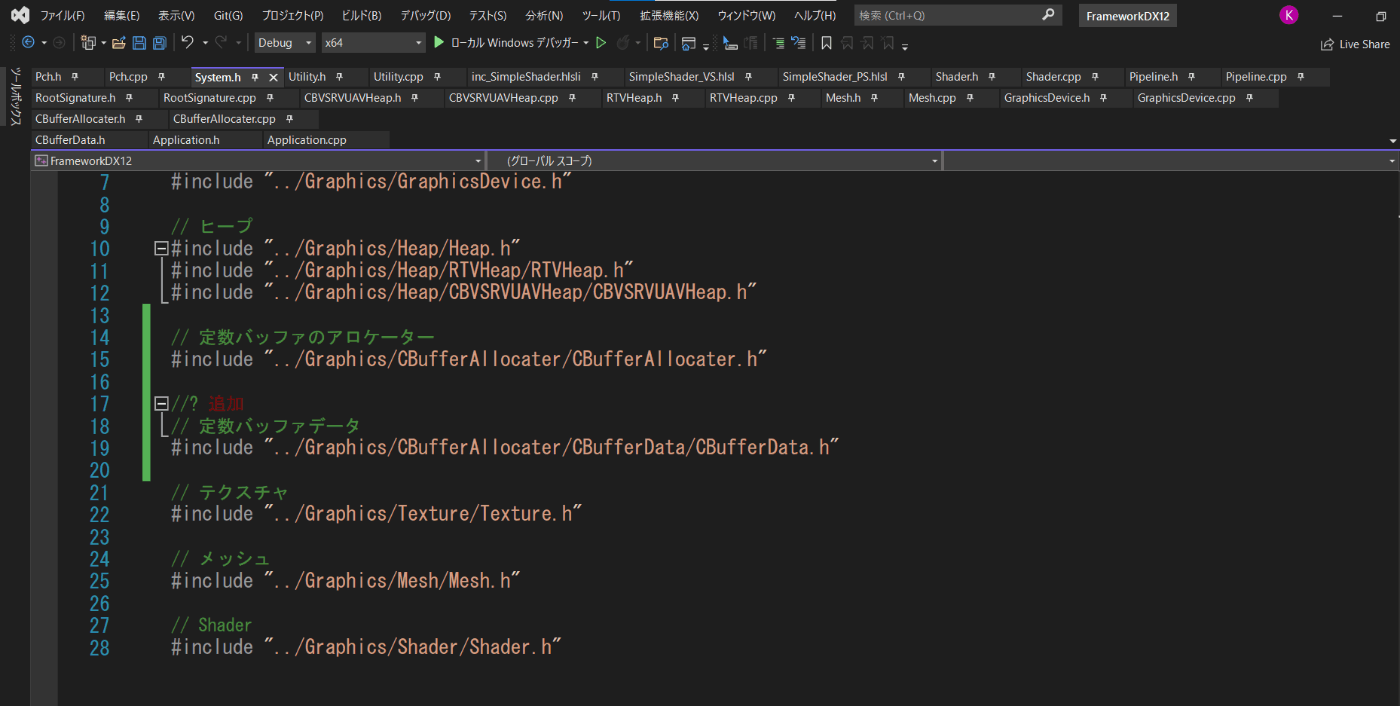Click the Live Share button label
The height and width of the screenshot is (706, 1400).
pos(1364,44)
